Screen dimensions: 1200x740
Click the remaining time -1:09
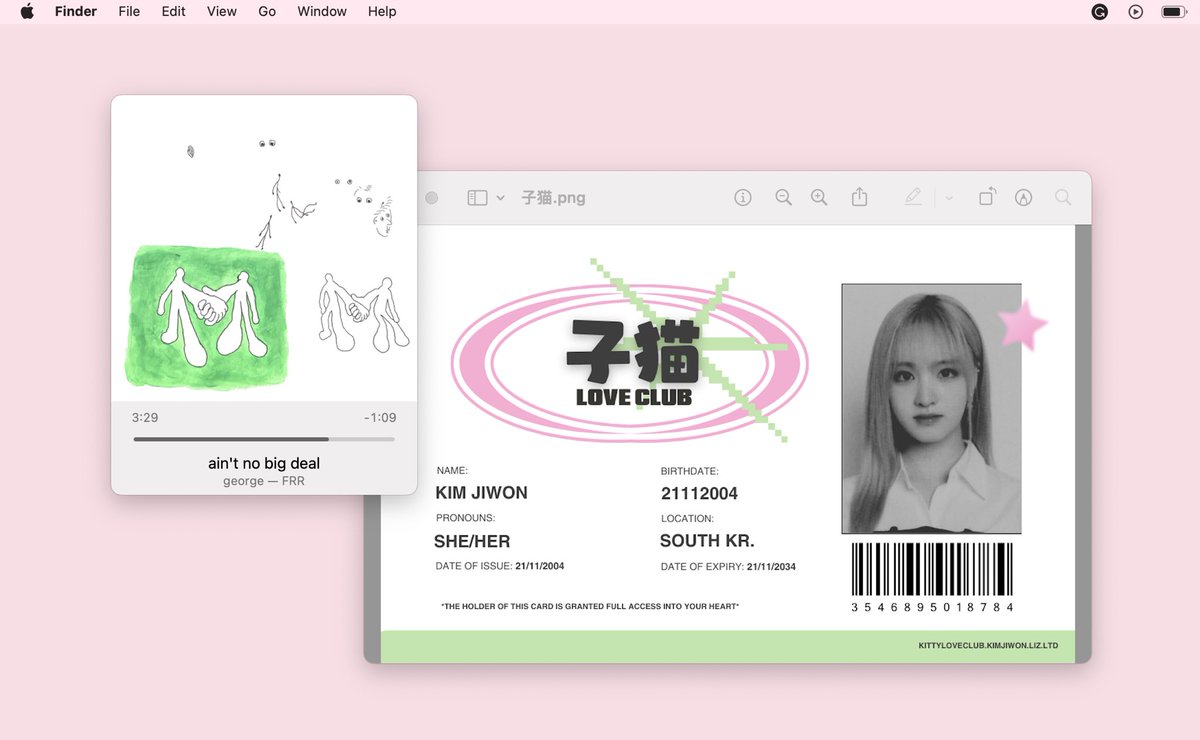coord(380,417)
